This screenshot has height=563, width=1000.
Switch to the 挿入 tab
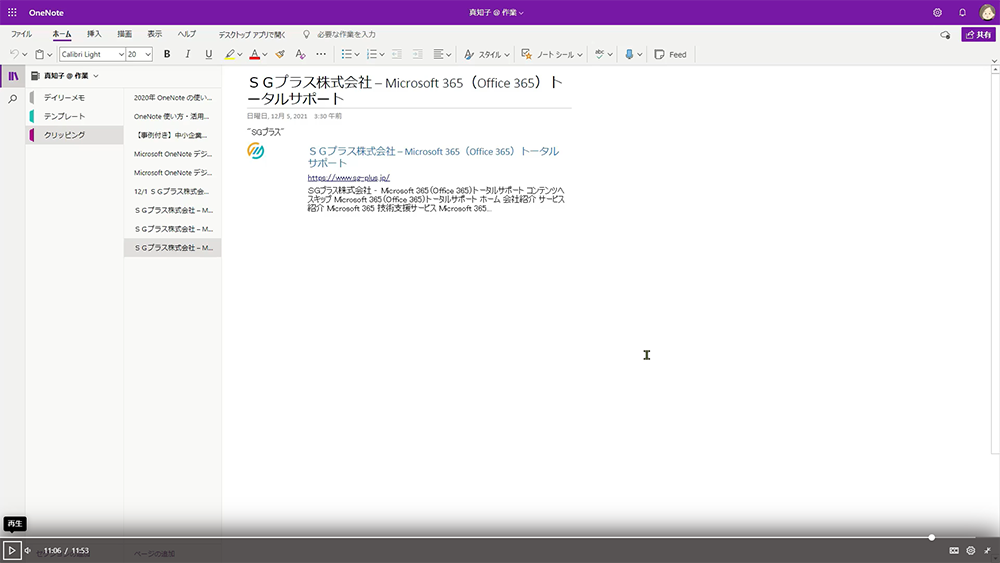click(94, 34)
